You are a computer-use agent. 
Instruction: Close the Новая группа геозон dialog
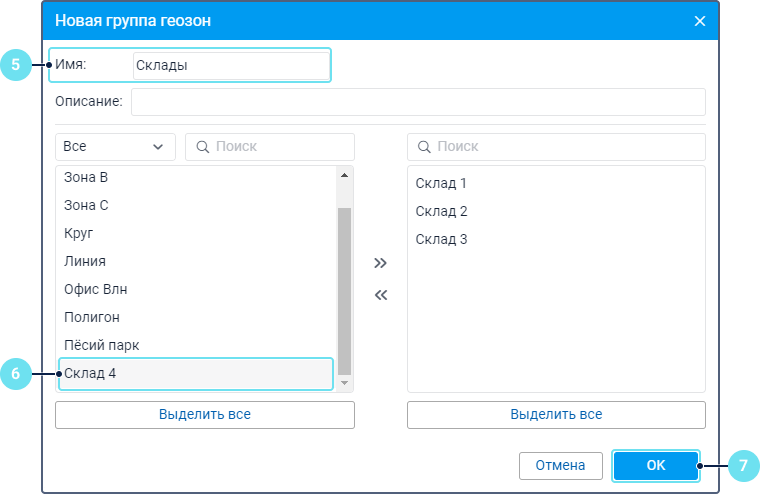click(700, 21)
